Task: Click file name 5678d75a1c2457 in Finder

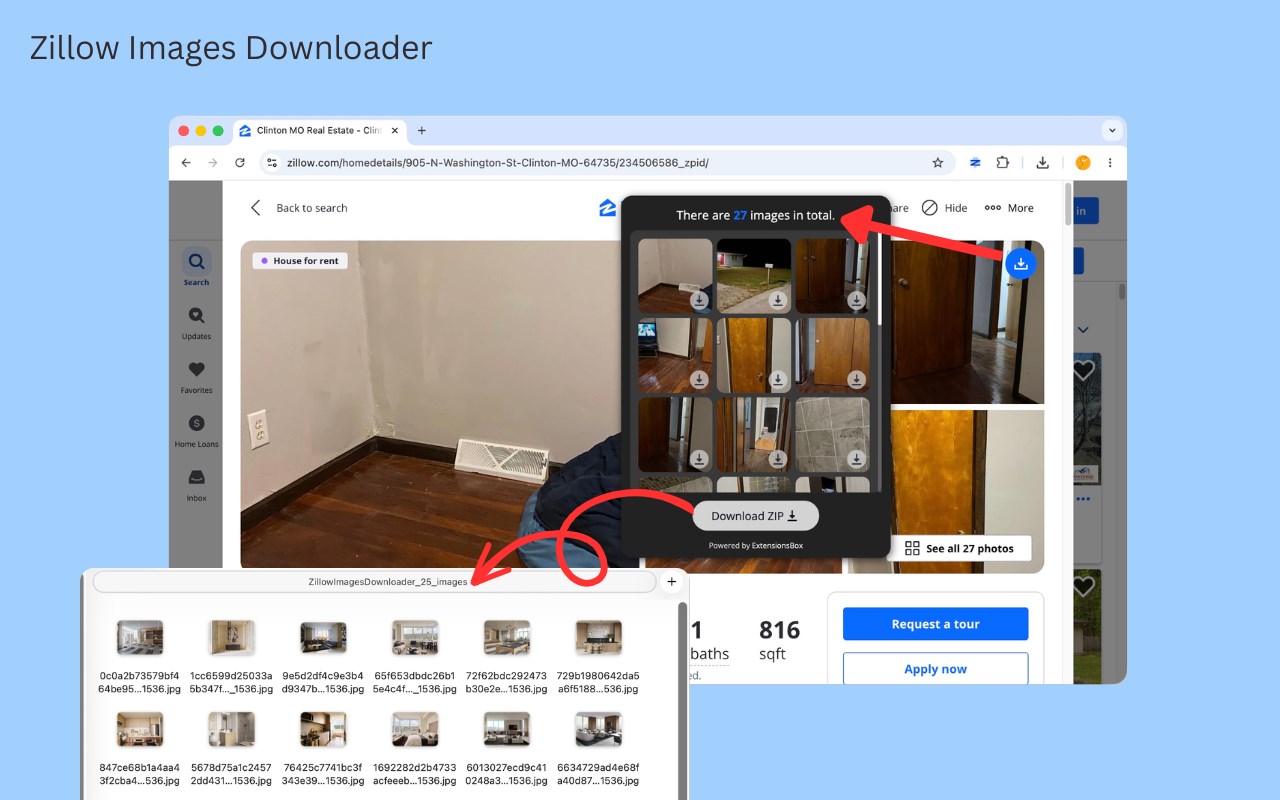Action: click(232, 774)
